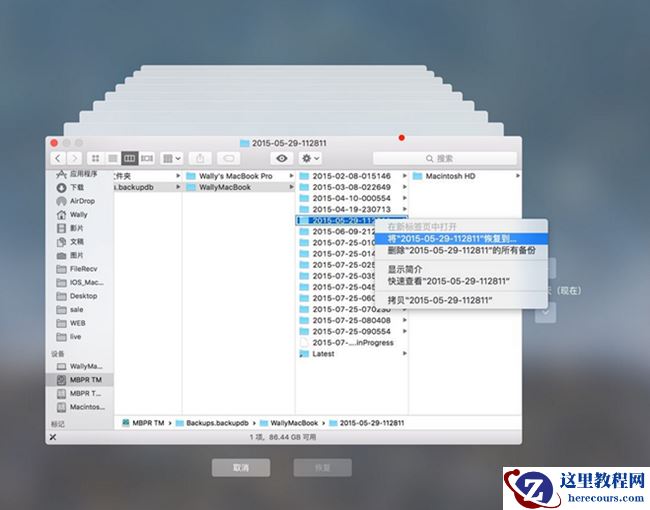Open the sale folder in sidebar
Viewport: 650px width, 510px height.
tap(79, 310)
